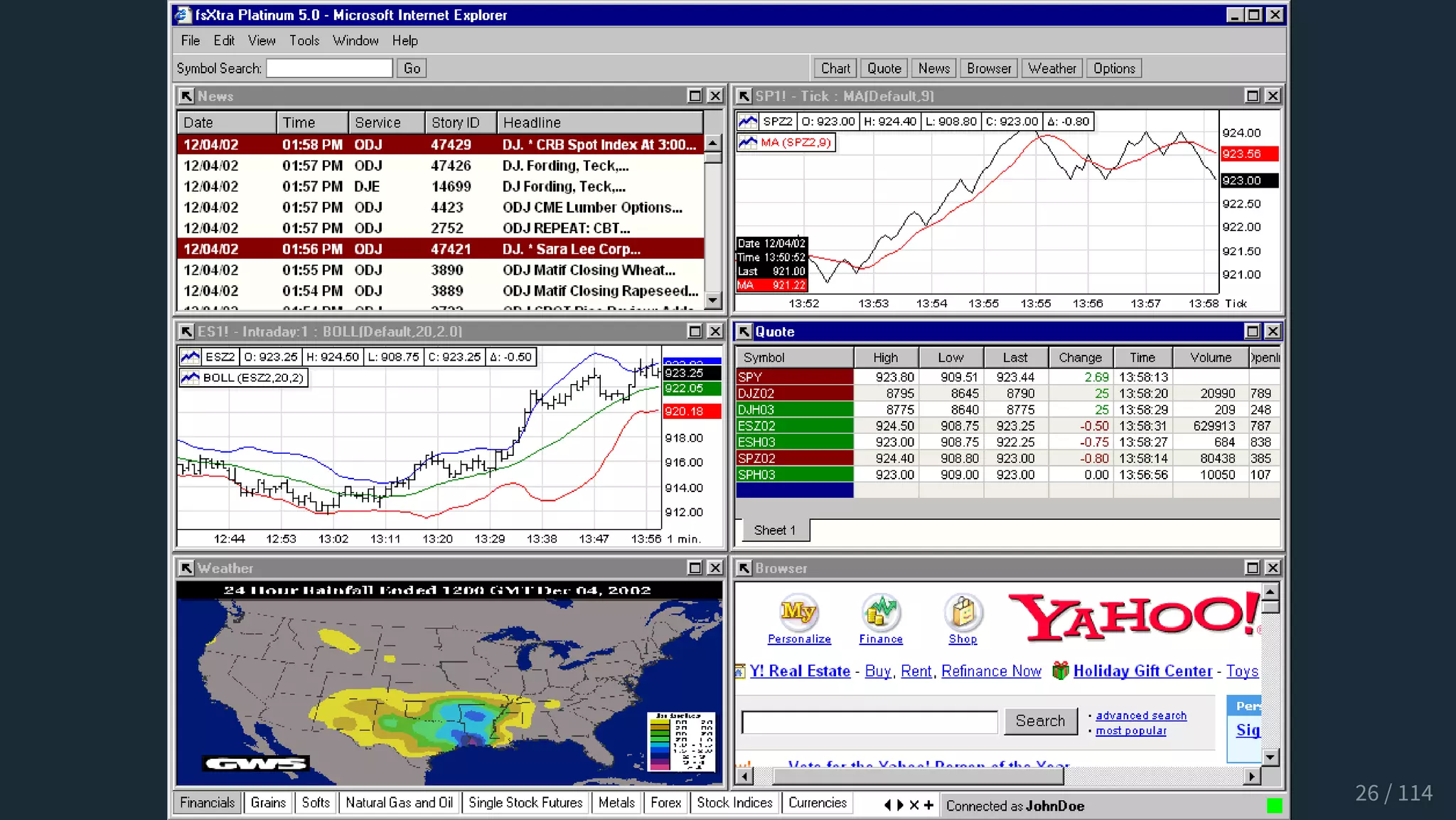
Task: Click the My Yahoo Personalize icon
Action: tap(798, 612)
